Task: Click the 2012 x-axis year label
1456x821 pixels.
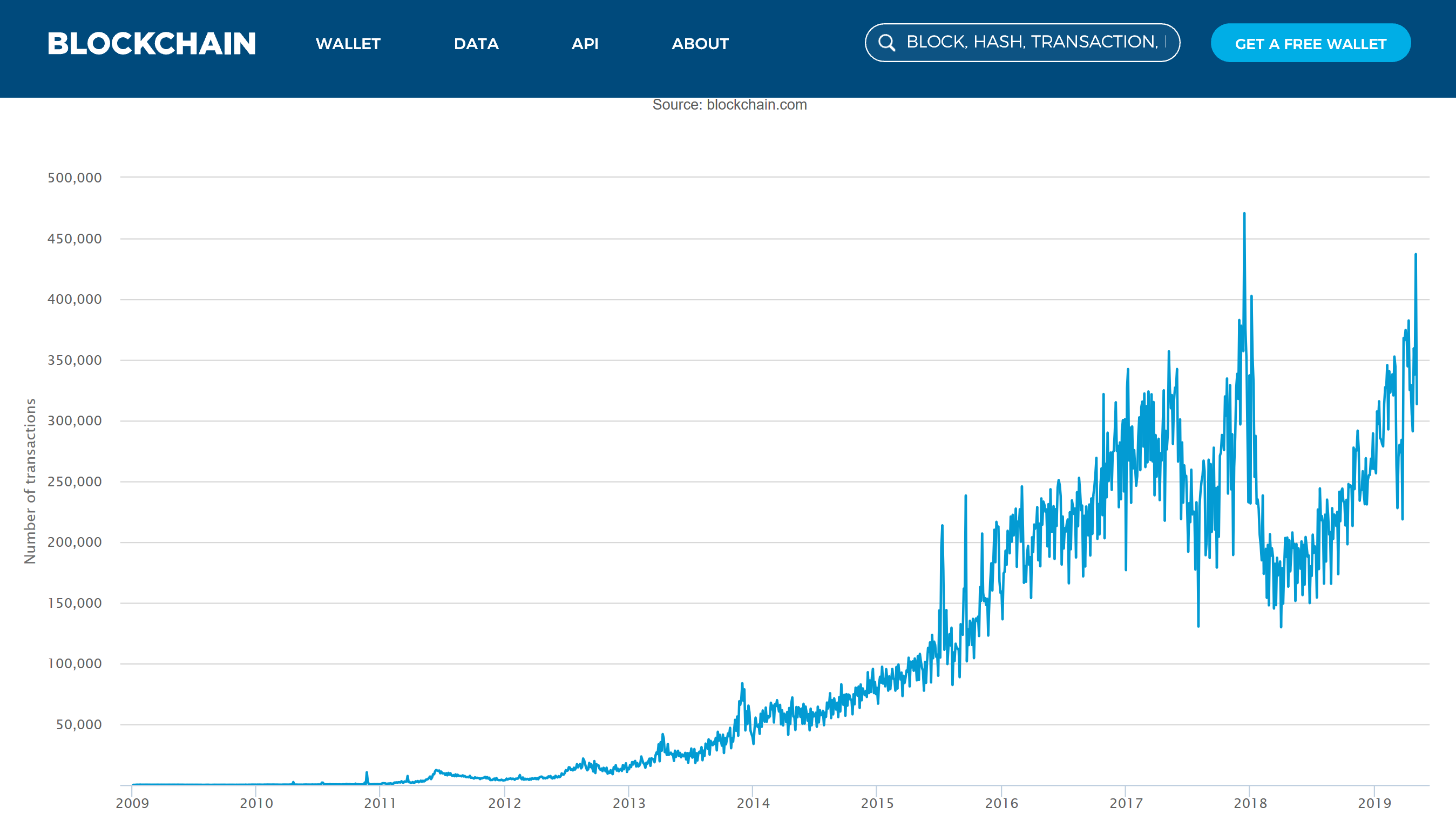Action: (504, 803)
